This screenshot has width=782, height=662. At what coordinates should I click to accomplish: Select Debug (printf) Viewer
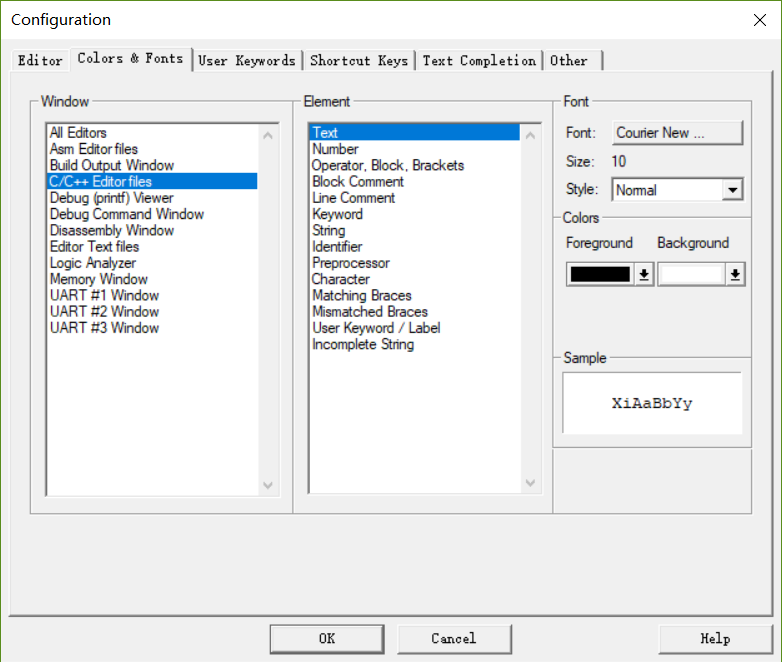point(152,198)
